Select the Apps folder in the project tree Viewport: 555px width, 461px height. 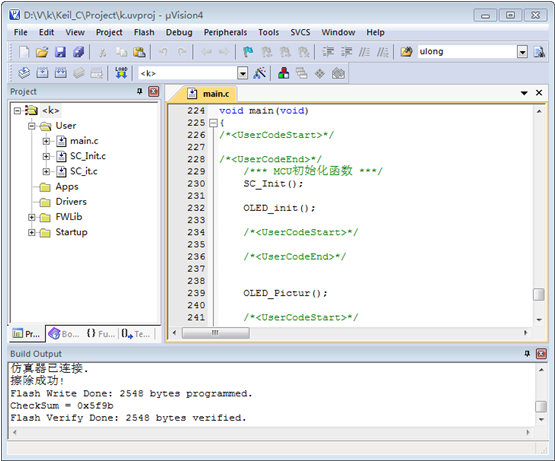(x=67, y=187)
